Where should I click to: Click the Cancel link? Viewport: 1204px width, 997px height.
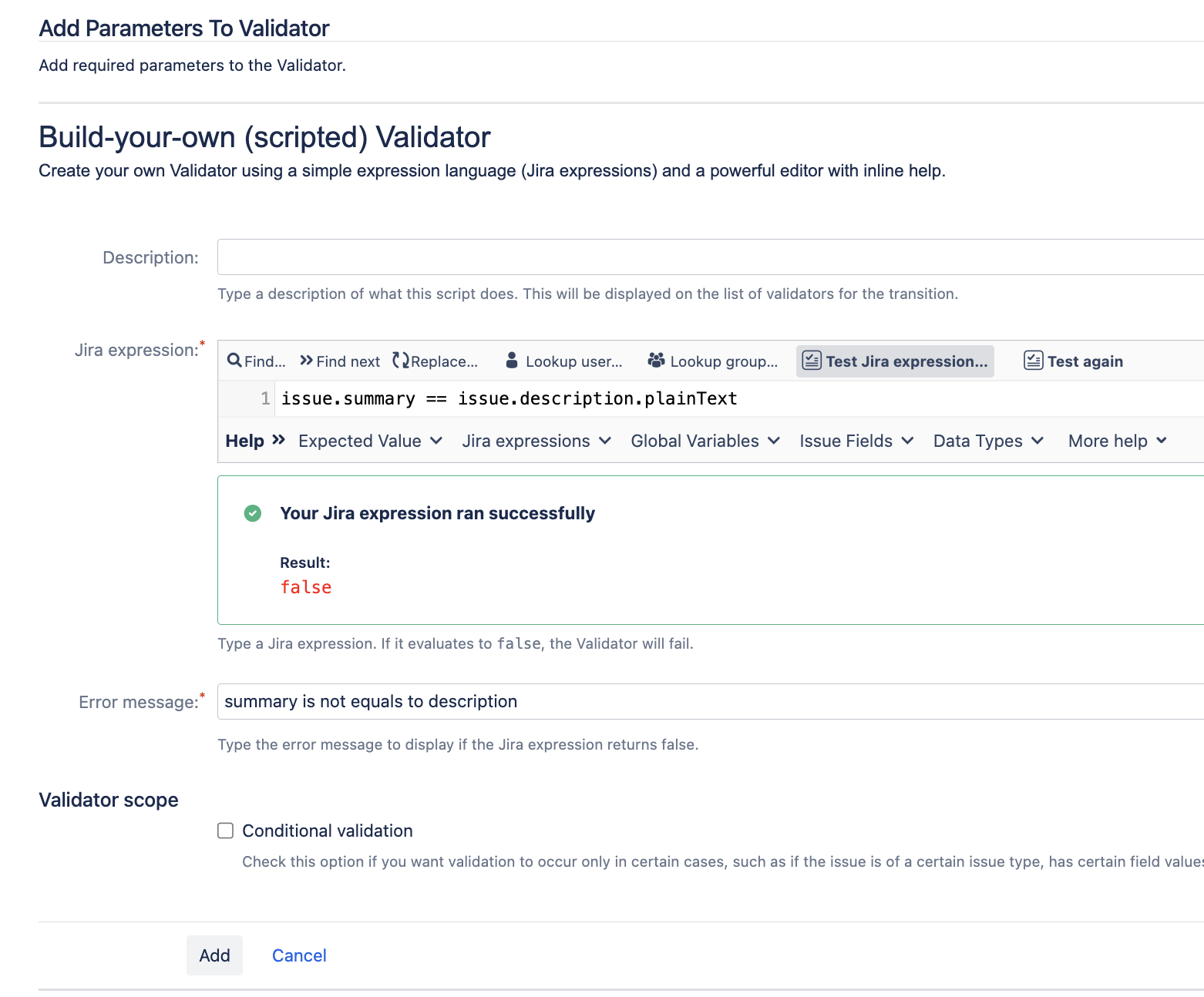pyautogui.click(x=299, y=955)
